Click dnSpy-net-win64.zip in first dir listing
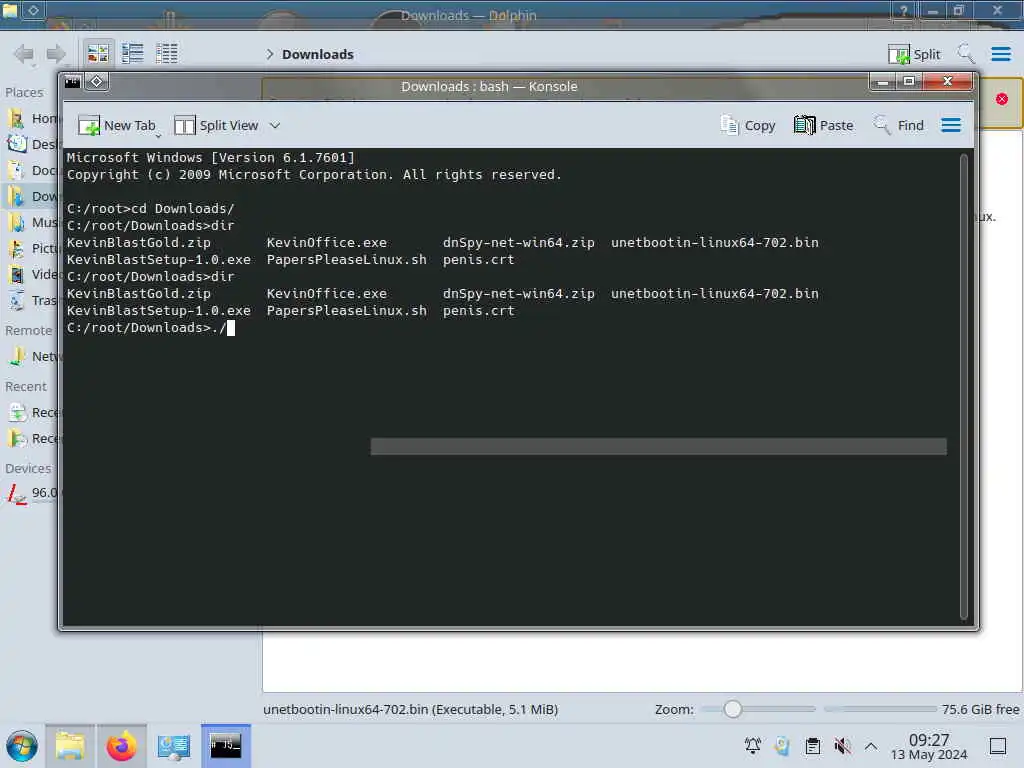 tap(519, 242)
